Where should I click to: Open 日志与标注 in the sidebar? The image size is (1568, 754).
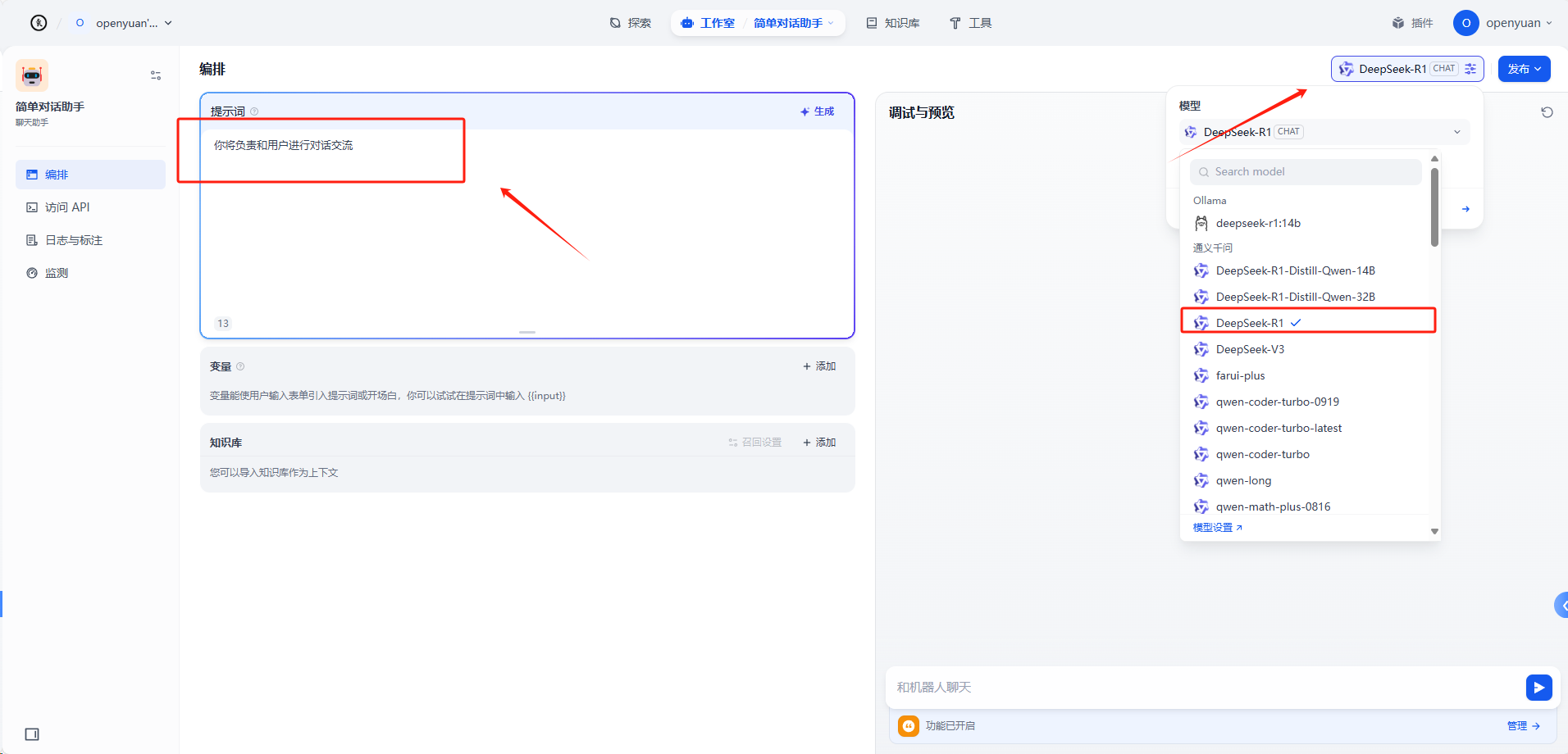pyautogui.click(x=90, y=240)
